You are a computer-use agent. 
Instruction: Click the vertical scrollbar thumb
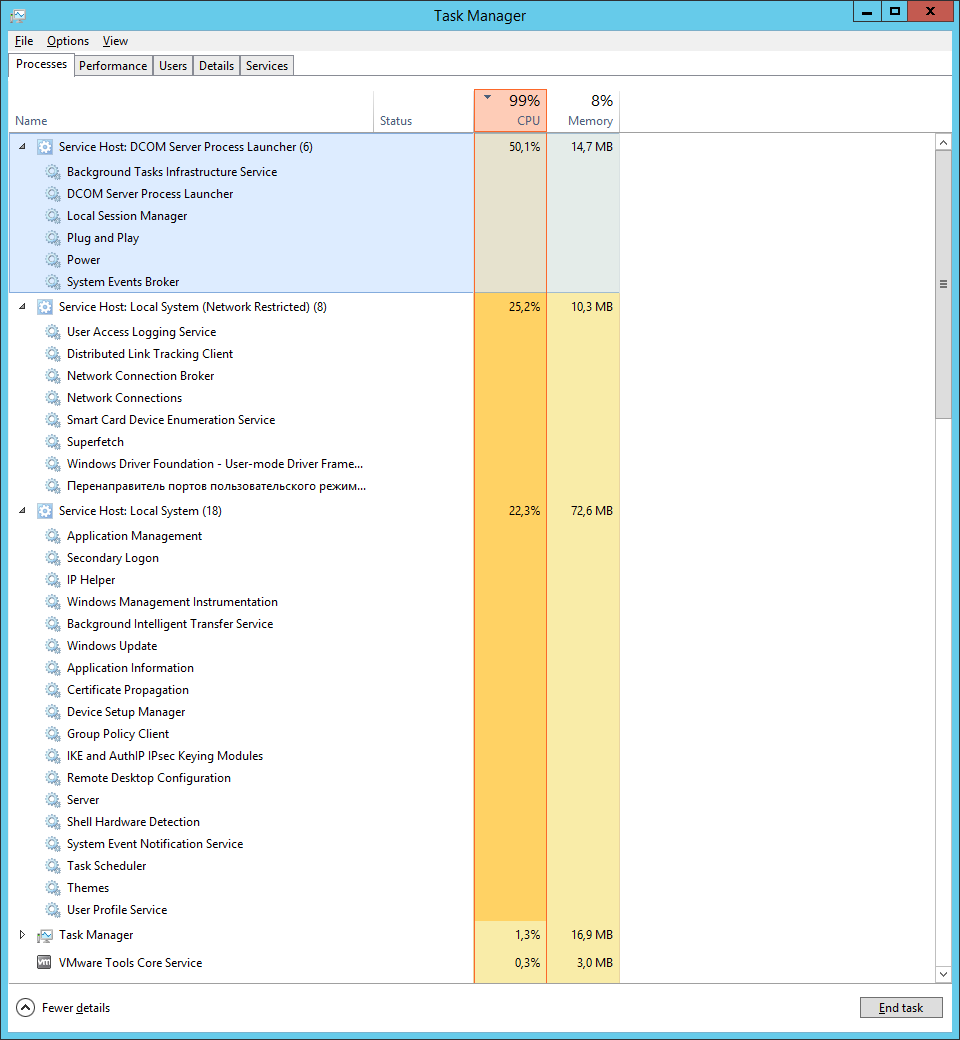943,284
